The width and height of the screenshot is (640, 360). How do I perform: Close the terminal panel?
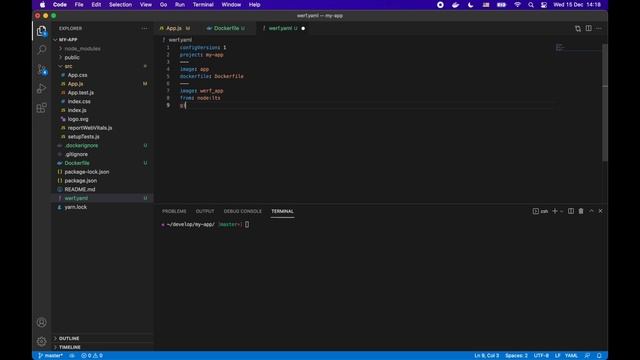pyautogui.click(x=600, y=211)
